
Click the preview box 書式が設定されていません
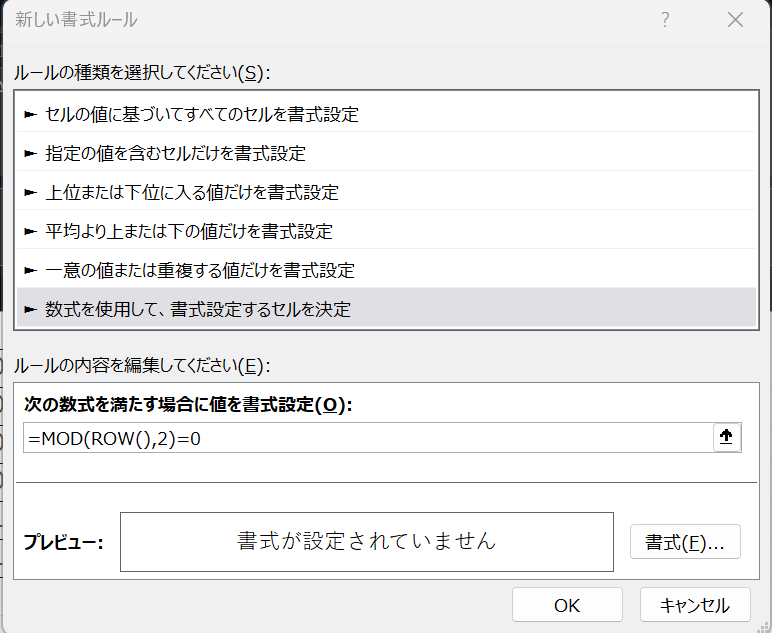[x=367, y=541]
